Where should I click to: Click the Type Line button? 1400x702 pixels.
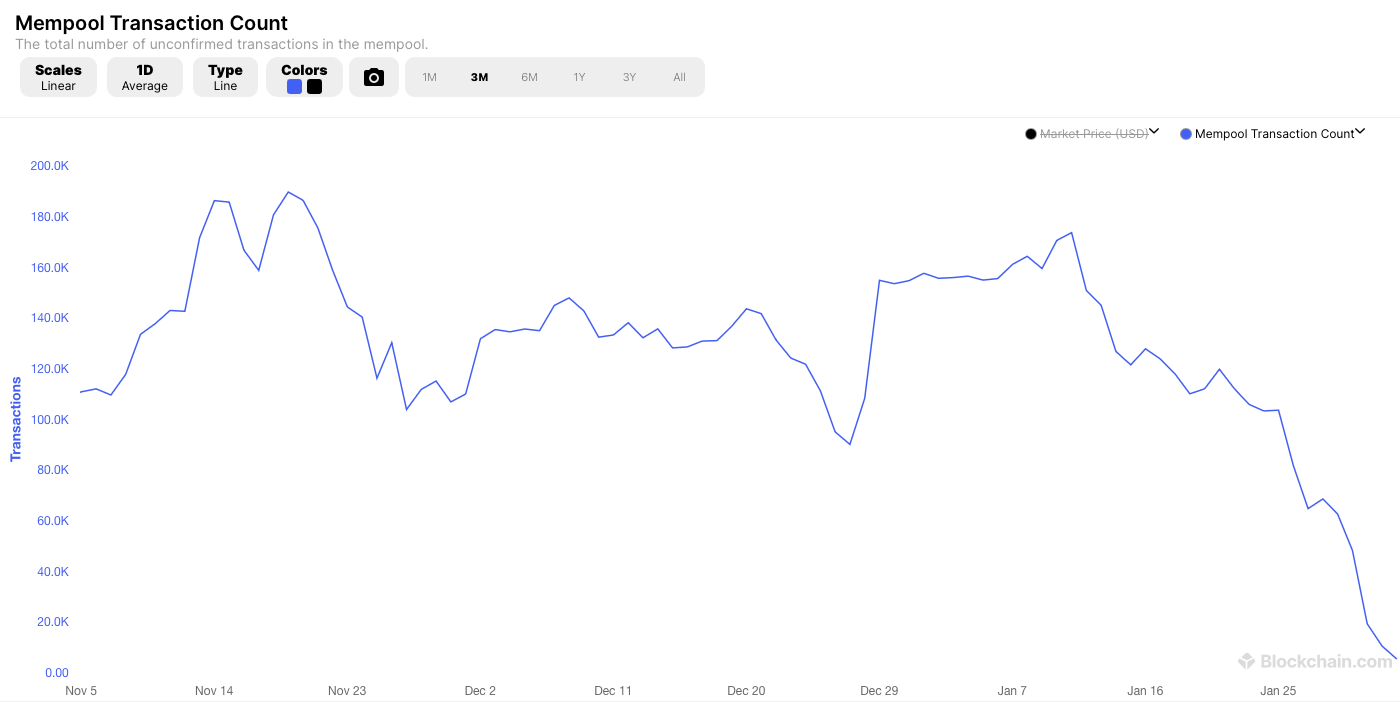(225, 77)
